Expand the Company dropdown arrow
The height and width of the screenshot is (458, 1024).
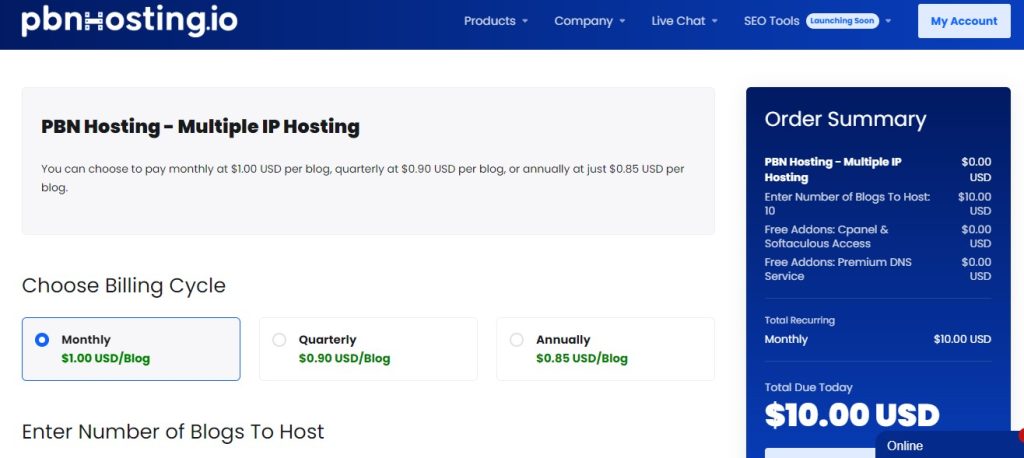(x=622, y=21)
